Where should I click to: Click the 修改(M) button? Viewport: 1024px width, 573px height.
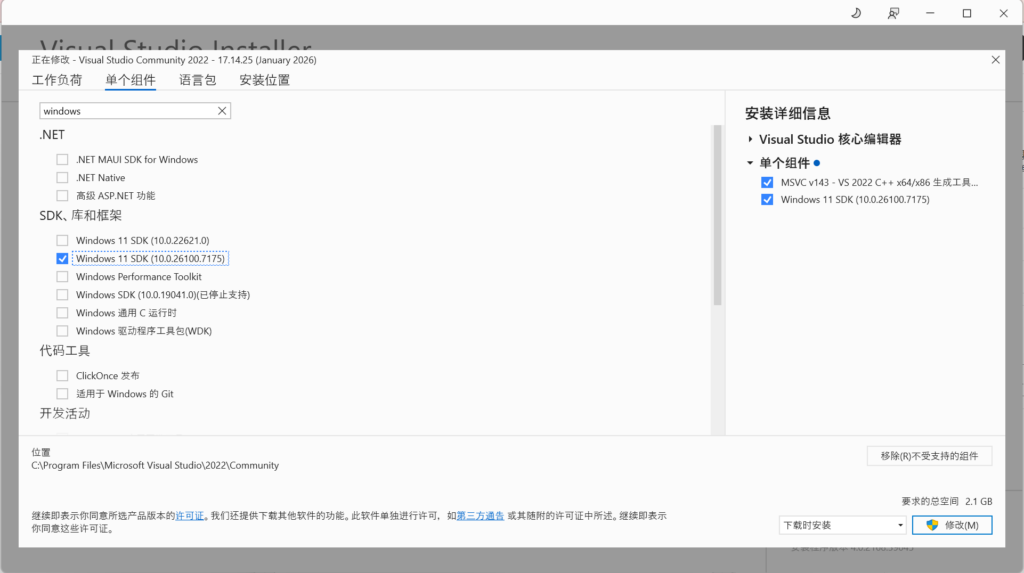click(x=952, y=525)
